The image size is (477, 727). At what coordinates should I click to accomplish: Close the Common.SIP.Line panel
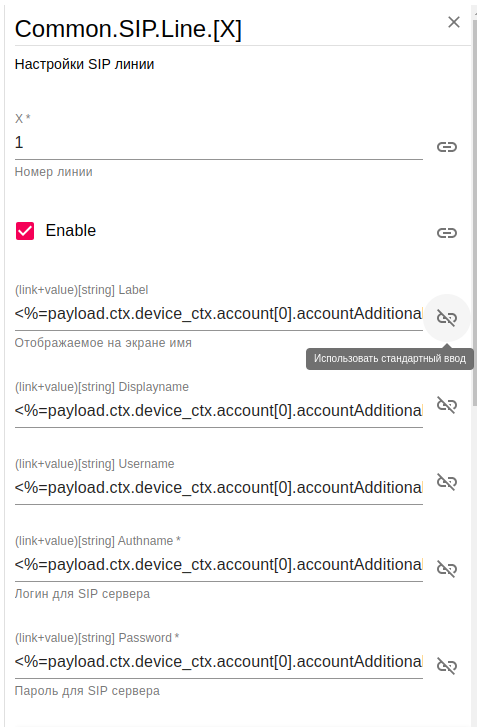click(454, 22)
